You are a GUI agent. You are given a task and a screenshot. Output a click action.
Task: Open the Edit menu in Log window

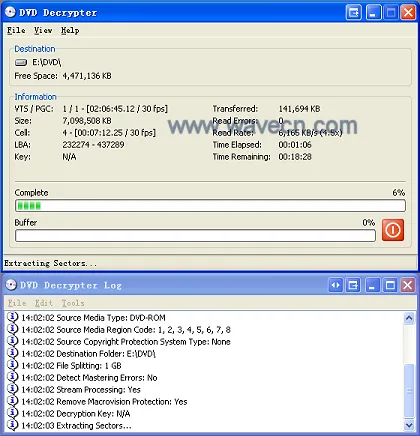coord(44,303)
